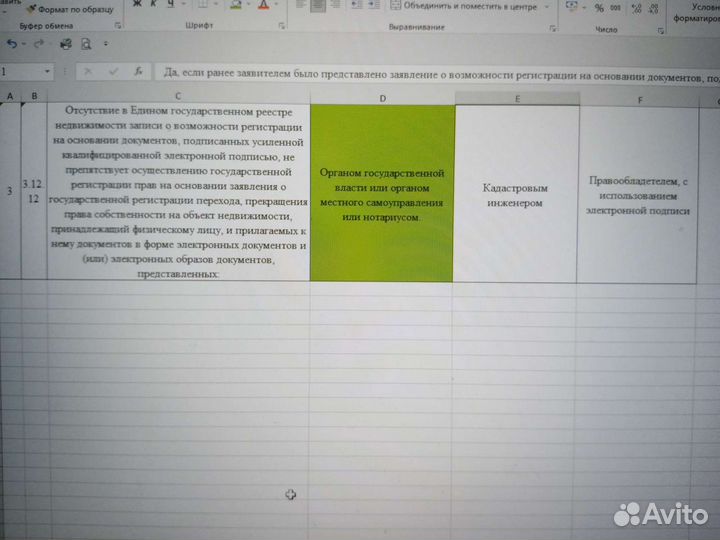This screenshot has width=720, height=540.
Task: Select the cell containing '3.12.12'
Action: tap(34, 191)
